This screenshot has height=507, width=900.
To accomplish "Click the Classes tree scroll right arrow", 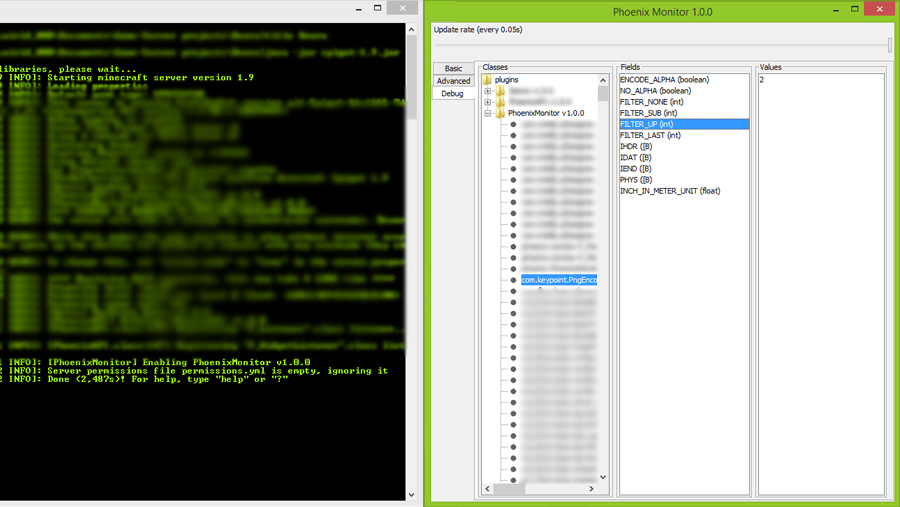I will (x=592, y=489).
